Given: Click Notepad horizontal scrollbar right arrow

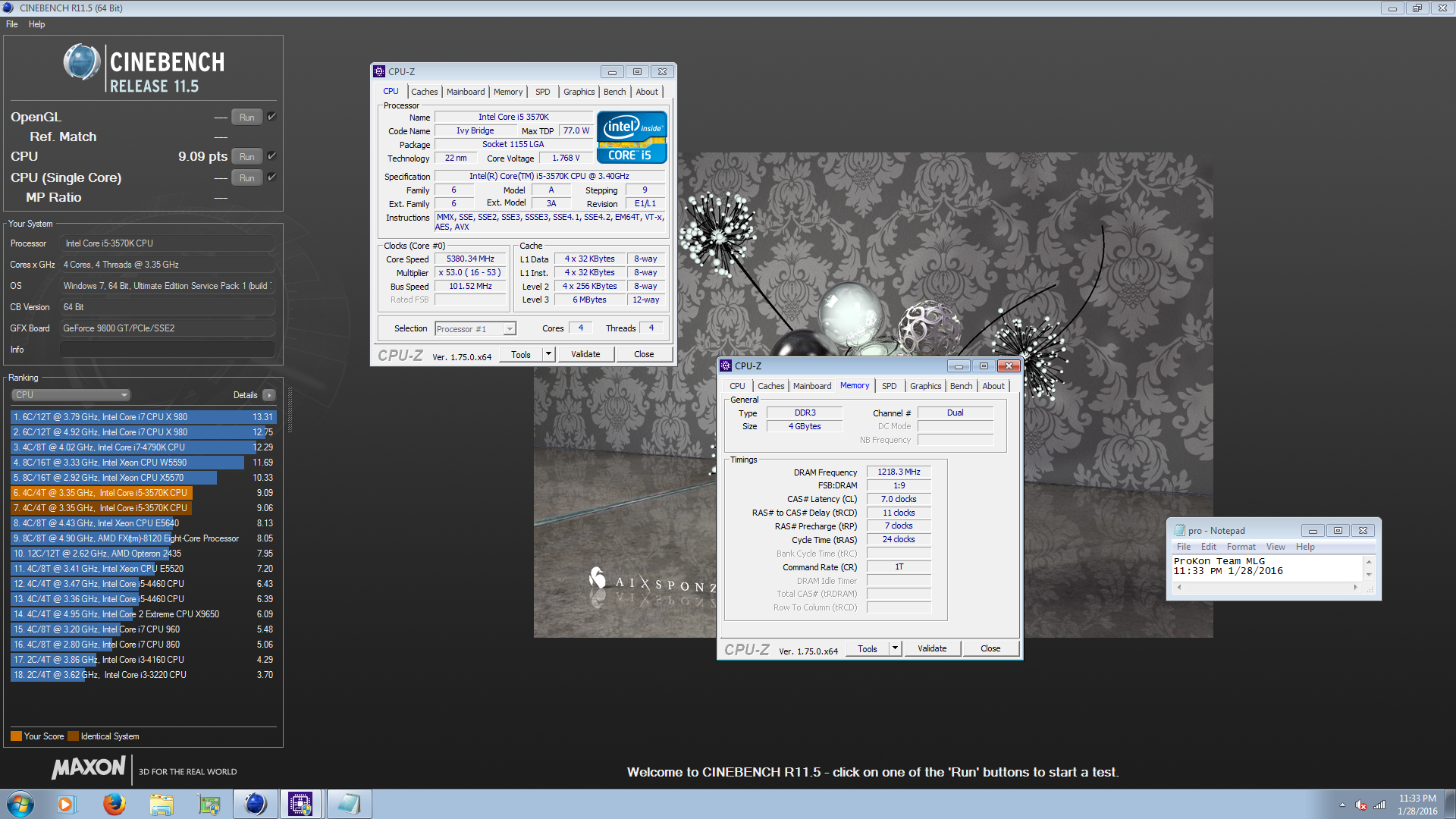Looking at the screenshot, I should [x=1356, y=587].
